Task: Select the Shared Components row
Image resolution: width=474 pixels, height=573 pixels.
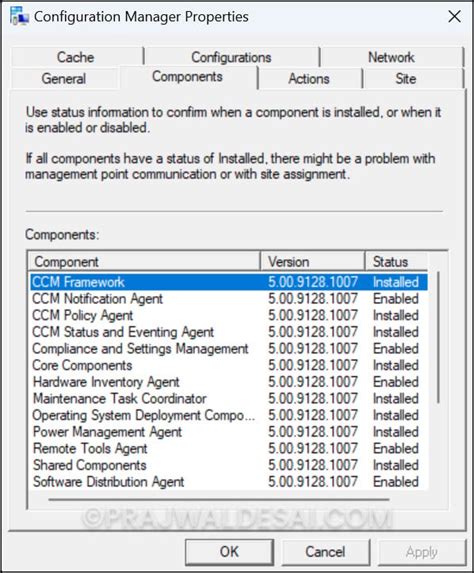Action: (229, 465)
